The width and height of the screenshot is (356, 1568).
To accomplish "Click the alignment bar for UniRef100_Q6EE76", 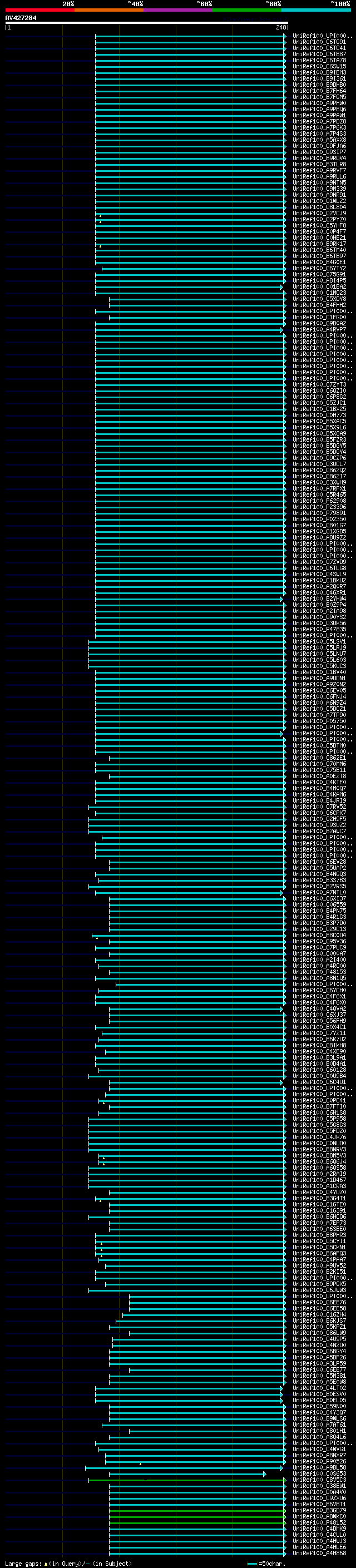I will 207,1303.
